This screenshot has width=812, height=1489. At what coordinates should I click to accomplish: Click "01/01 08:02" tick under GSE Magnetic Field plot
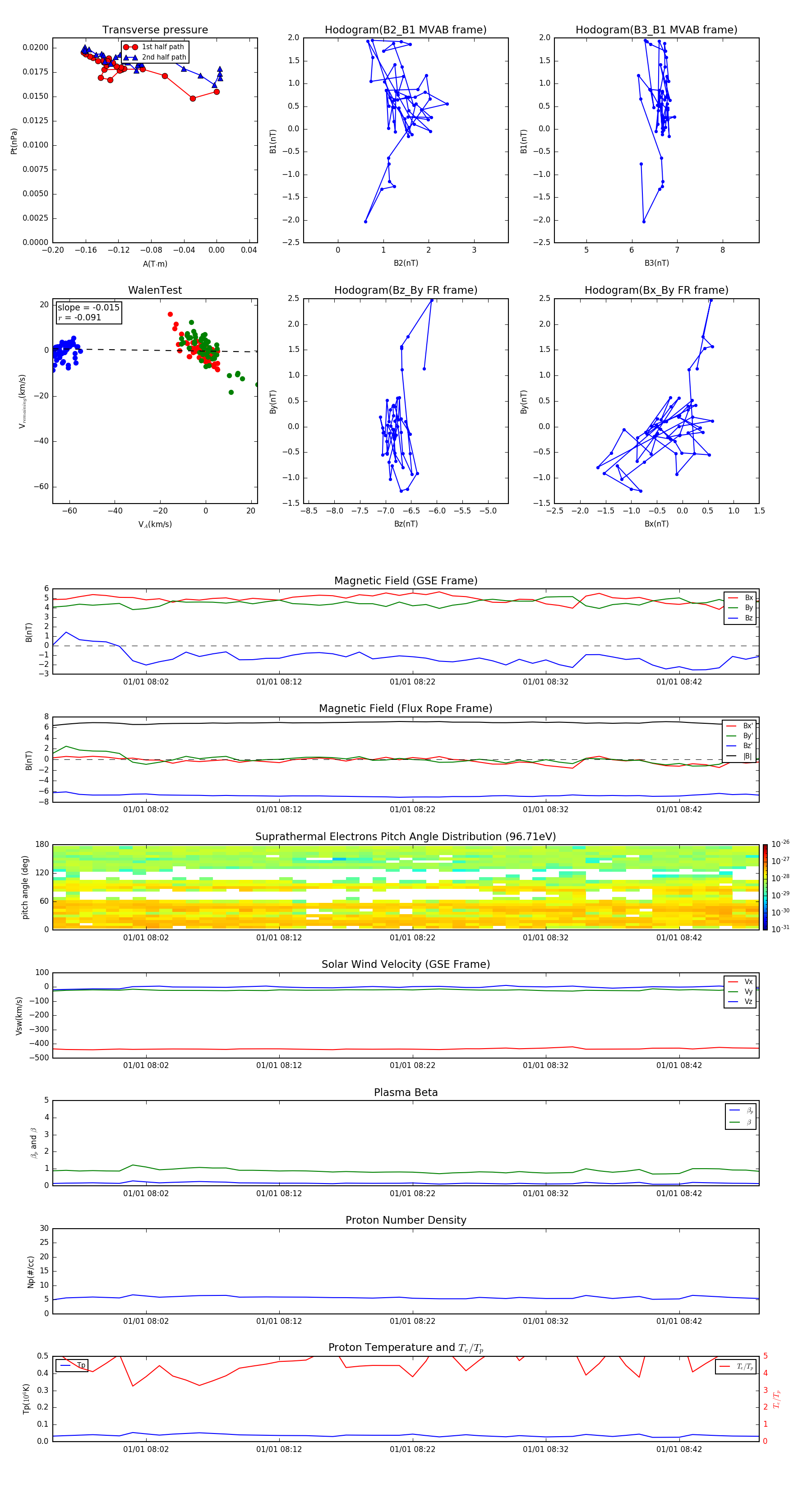[146, 681]
